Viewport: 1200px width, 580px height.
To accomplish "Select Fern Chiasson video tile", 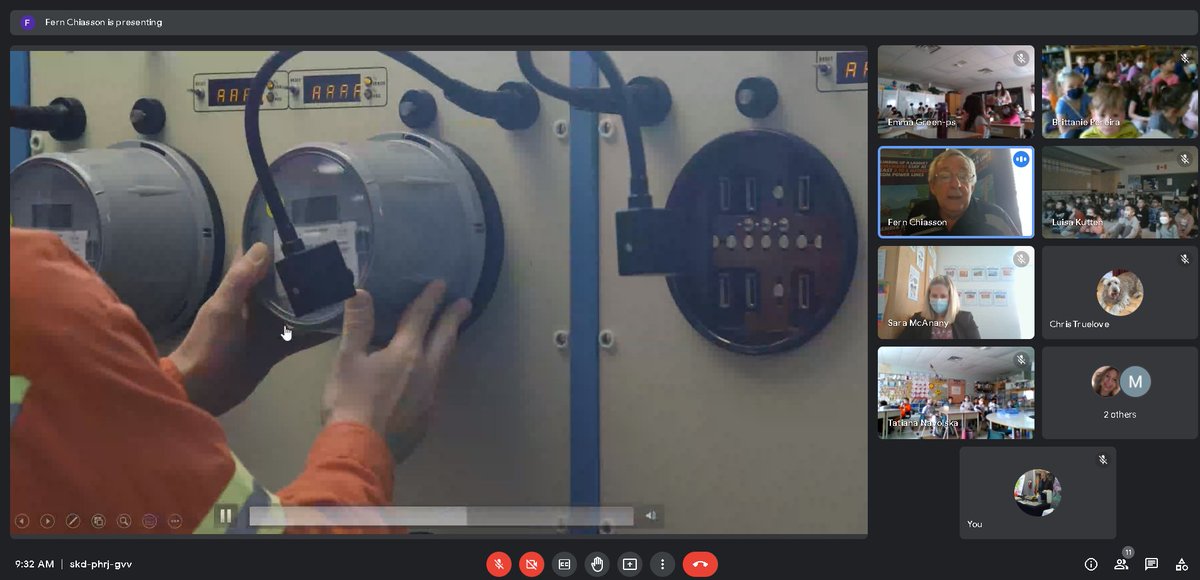I will pos(956,192).
